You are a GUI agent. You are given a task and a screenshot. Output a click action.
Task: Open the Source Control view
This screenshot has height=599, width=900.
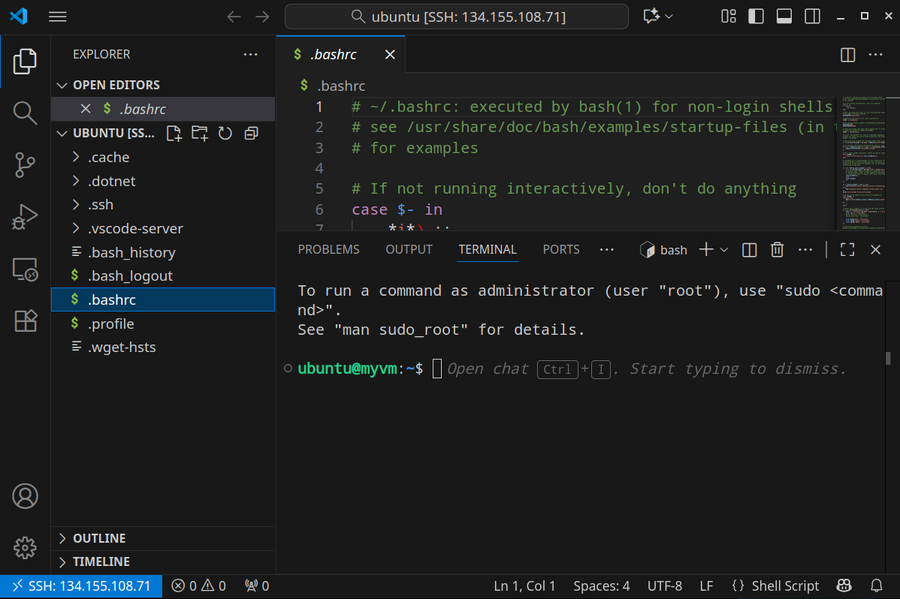coord(25,165)
